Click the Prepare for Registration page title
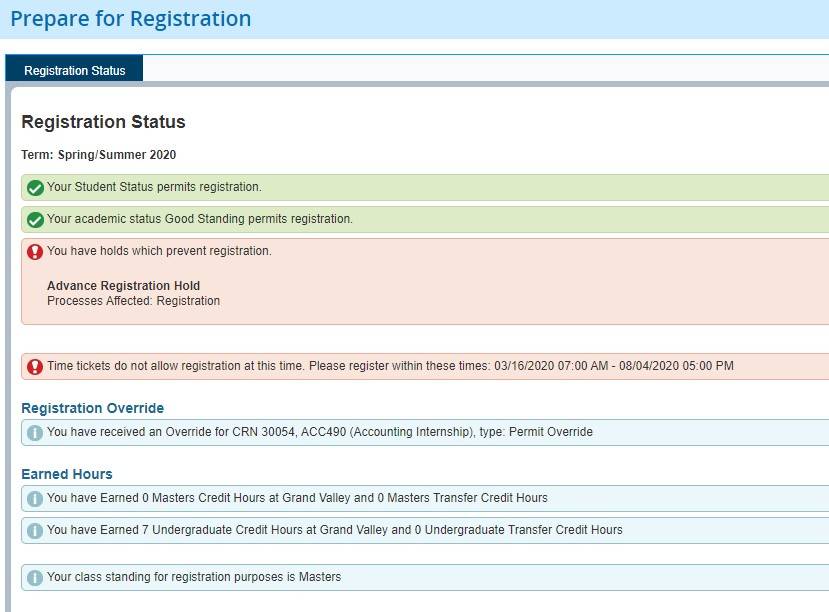 pos(131,19)
